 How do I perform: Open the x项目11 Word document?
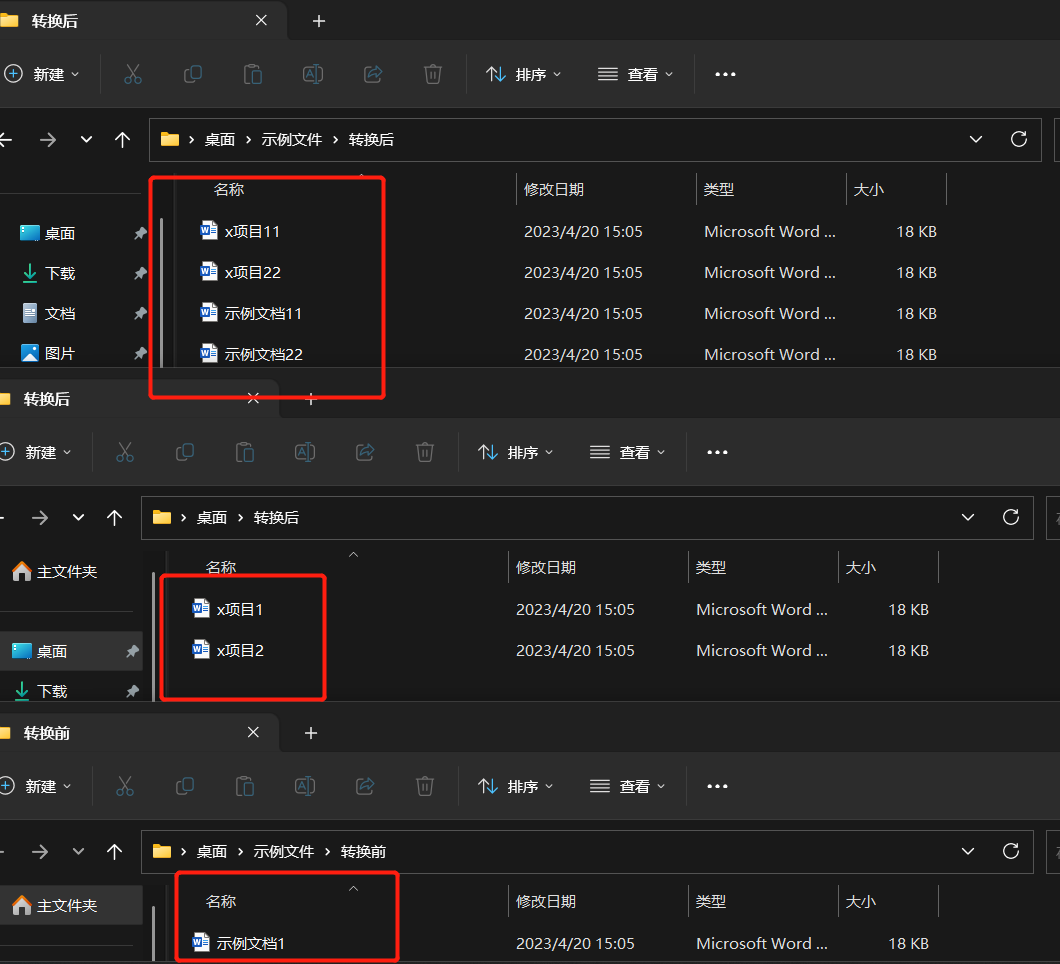coord(252,231)
